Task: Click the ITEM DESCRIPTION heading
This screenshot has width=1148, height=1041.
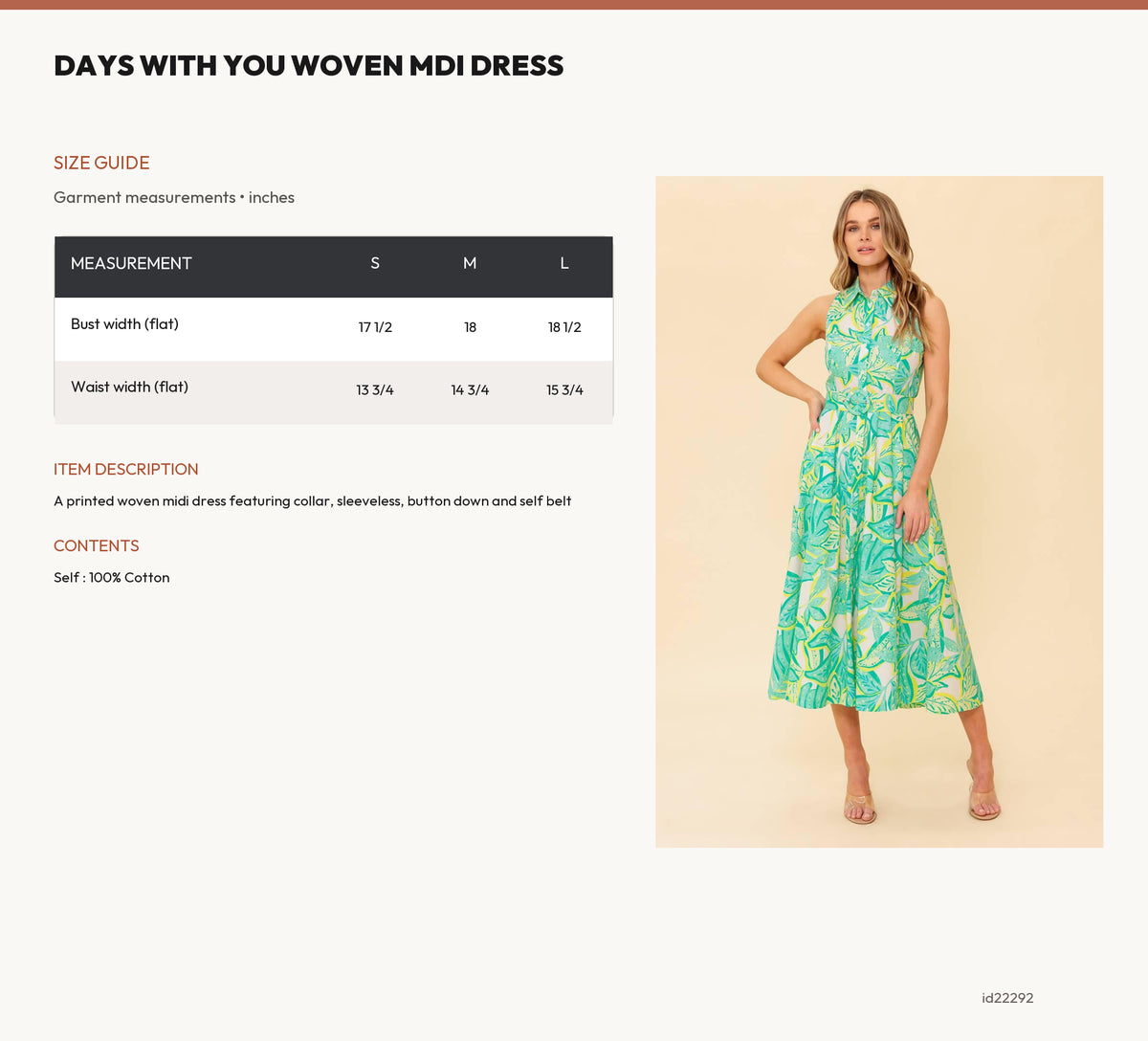Action: click(x=126, y=469)
